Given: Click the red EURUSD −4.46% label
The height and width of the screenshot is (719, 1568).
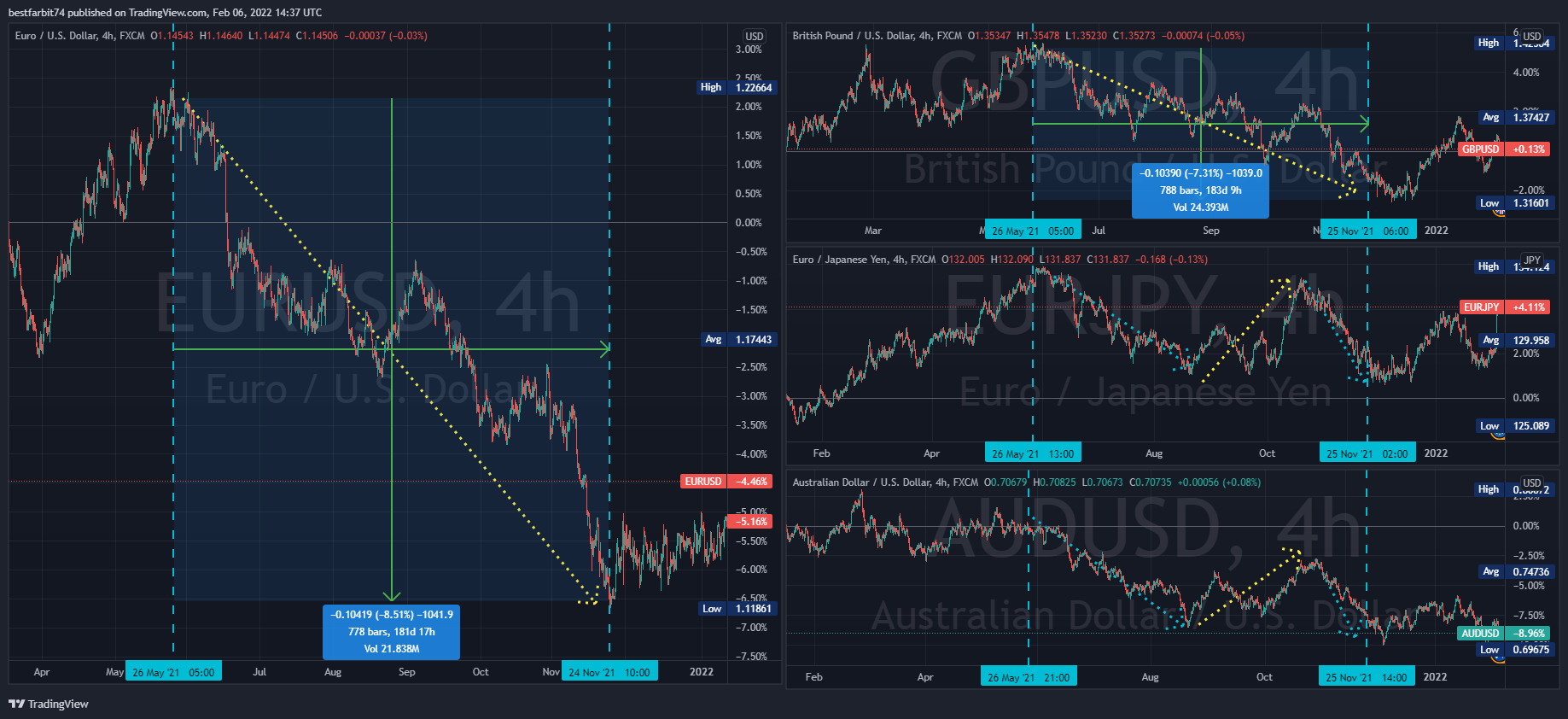Looking at the screenshot, I should tap(727, 482).
